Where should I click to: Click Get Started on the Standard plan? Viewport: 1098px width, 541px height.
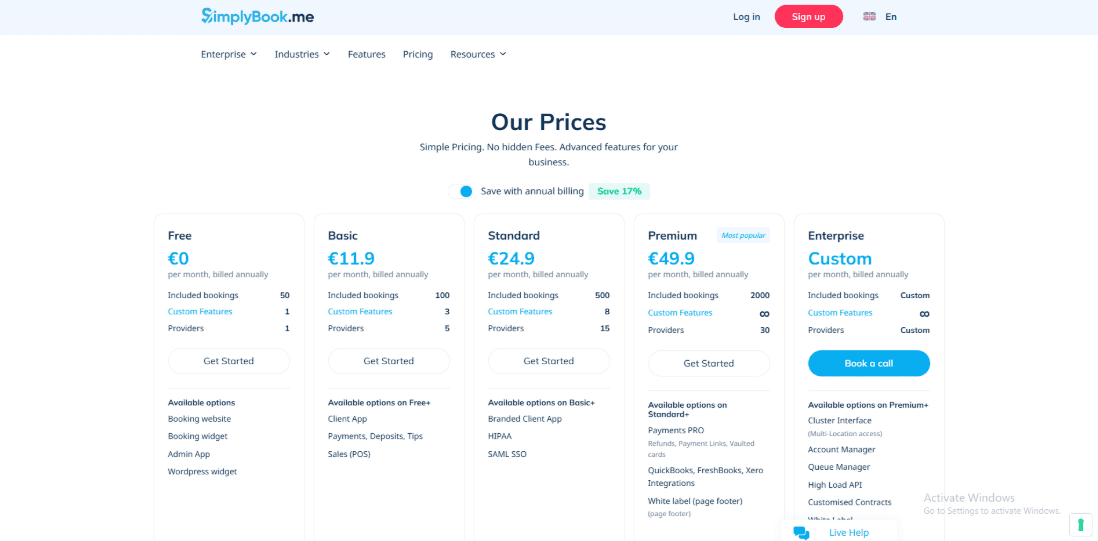coord(549,361)
